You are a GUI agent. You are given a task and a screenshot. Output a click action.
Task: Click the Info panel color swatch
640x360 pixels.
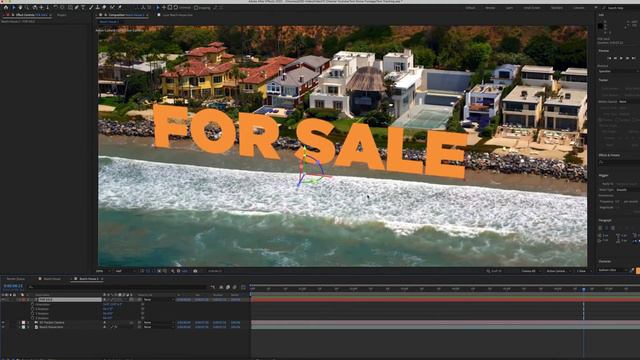click(x=600, y=26)
